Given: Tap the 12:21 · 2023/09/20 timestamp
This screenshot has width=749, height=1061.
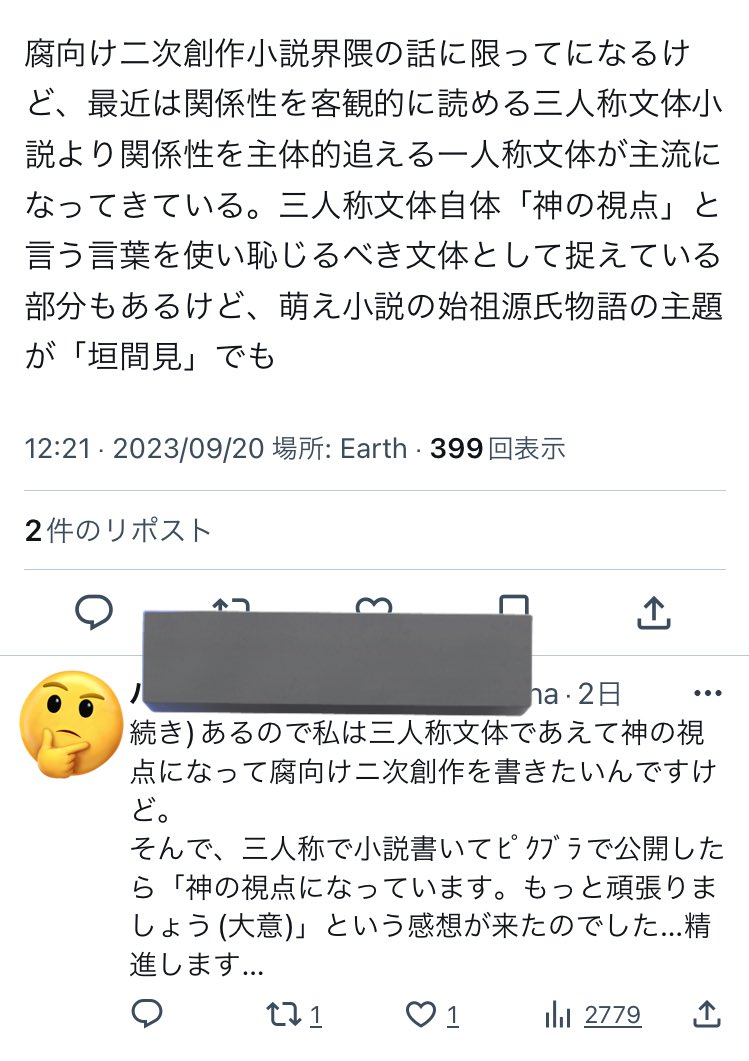Looking at the screenshot, I should pyautogui.click(x=144, y=449).
